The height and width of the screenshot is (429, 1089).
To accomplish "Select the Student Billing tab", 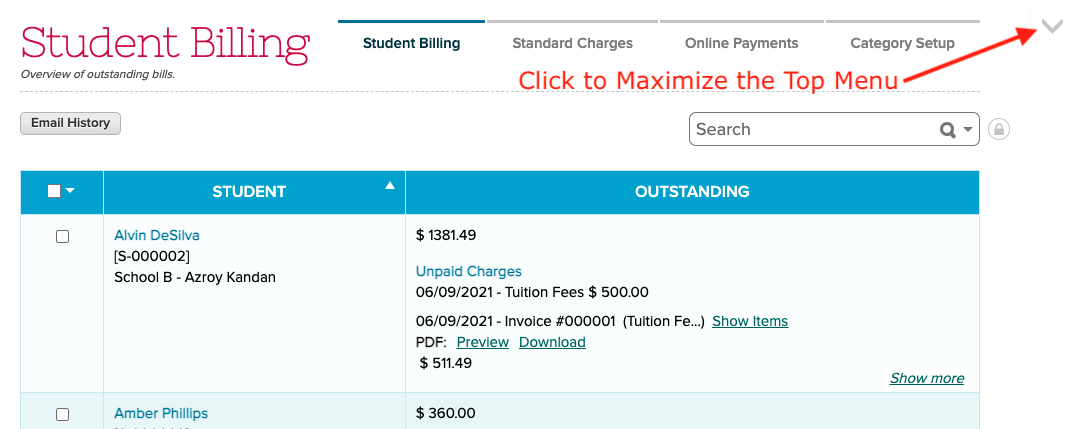I will click(x=411, y=43).
